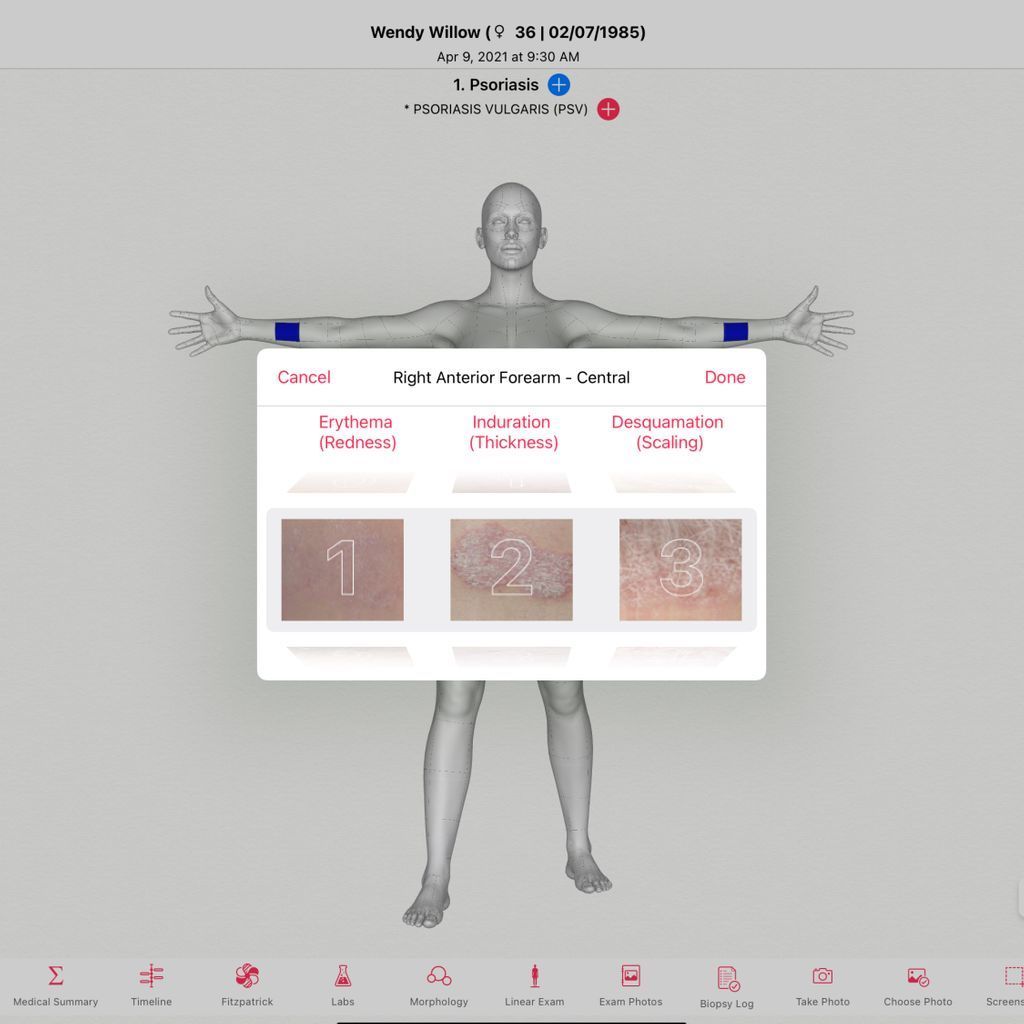The width and height of the screenshot is (1024, 1024).
Task: Tap the visit date Apr 9, 2021
Action: 508,57
